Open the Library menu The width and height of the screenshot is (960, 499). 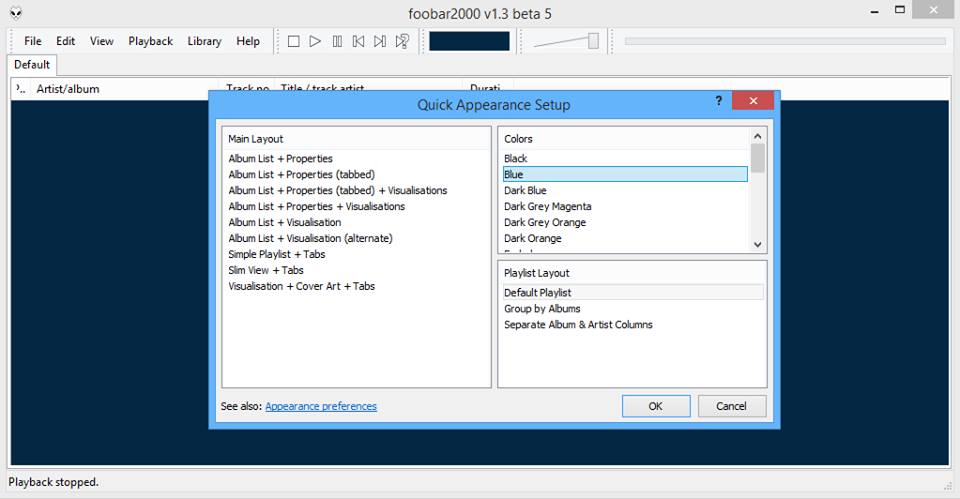tap(204, 41)
